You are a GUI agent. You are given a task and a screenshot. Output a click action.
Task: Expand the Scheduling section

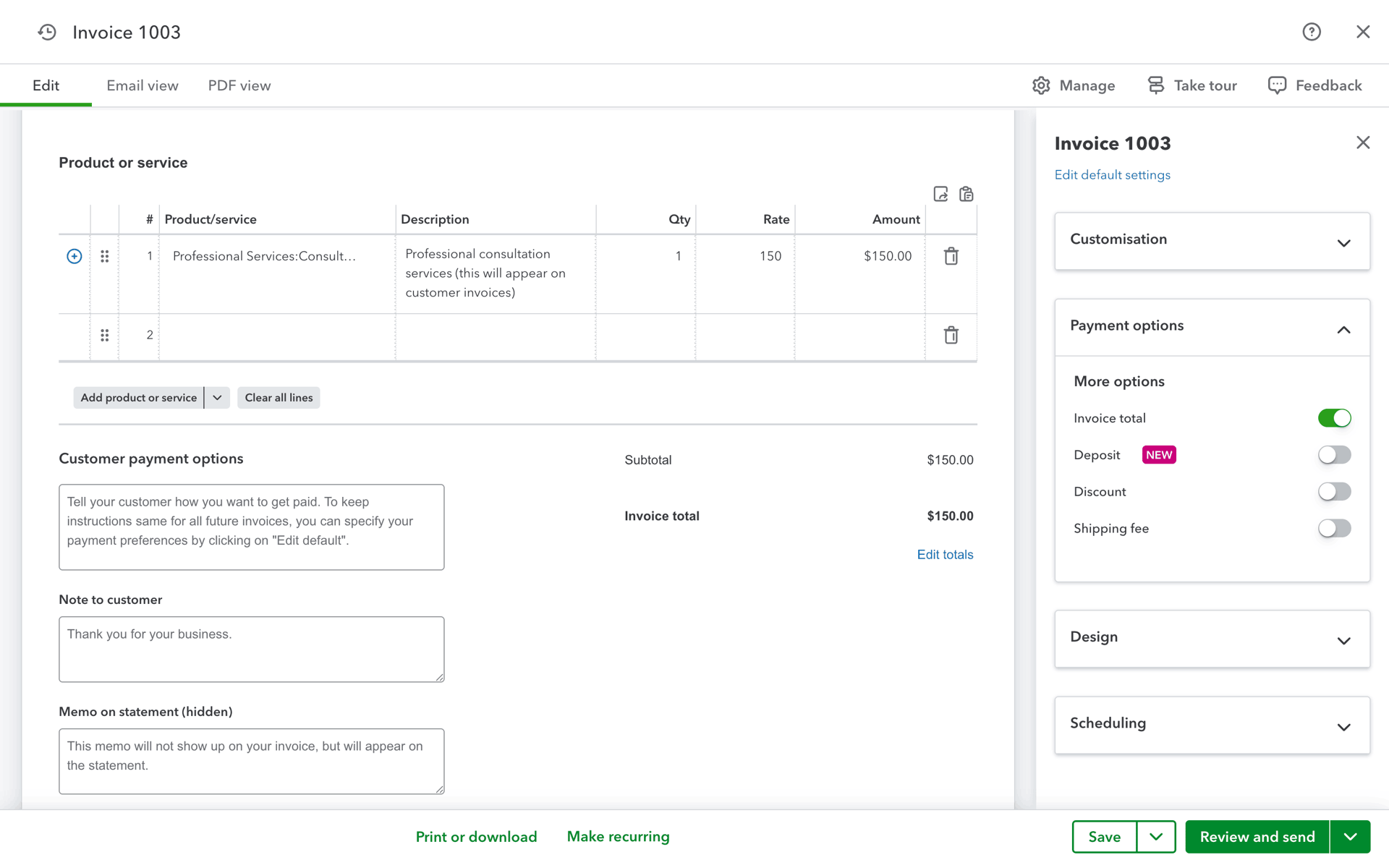point(1212,725)
